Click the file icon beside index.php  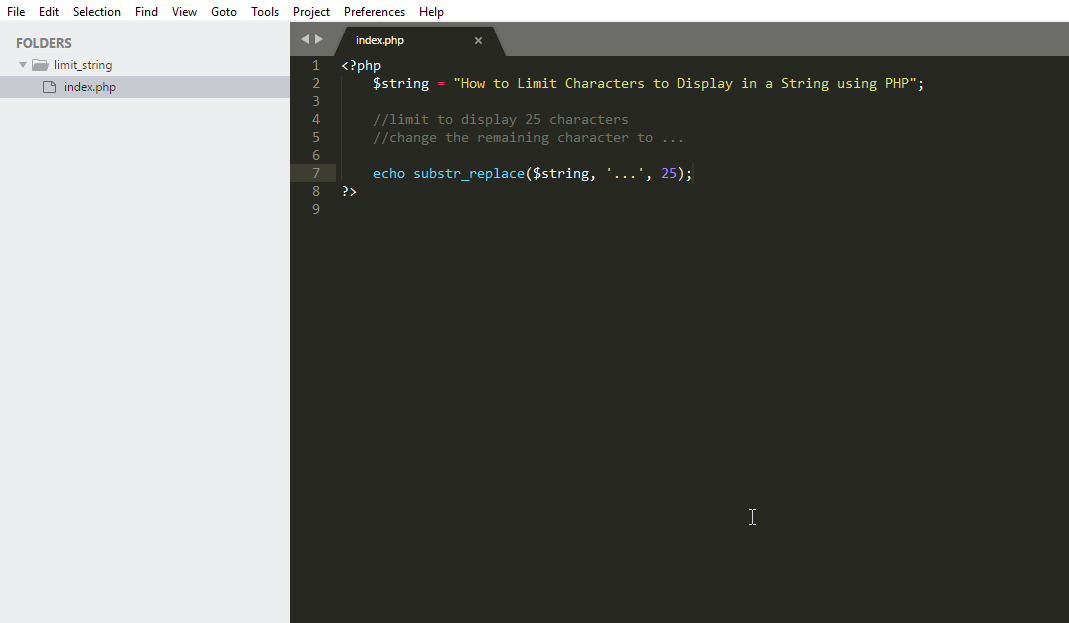(48, 86)
